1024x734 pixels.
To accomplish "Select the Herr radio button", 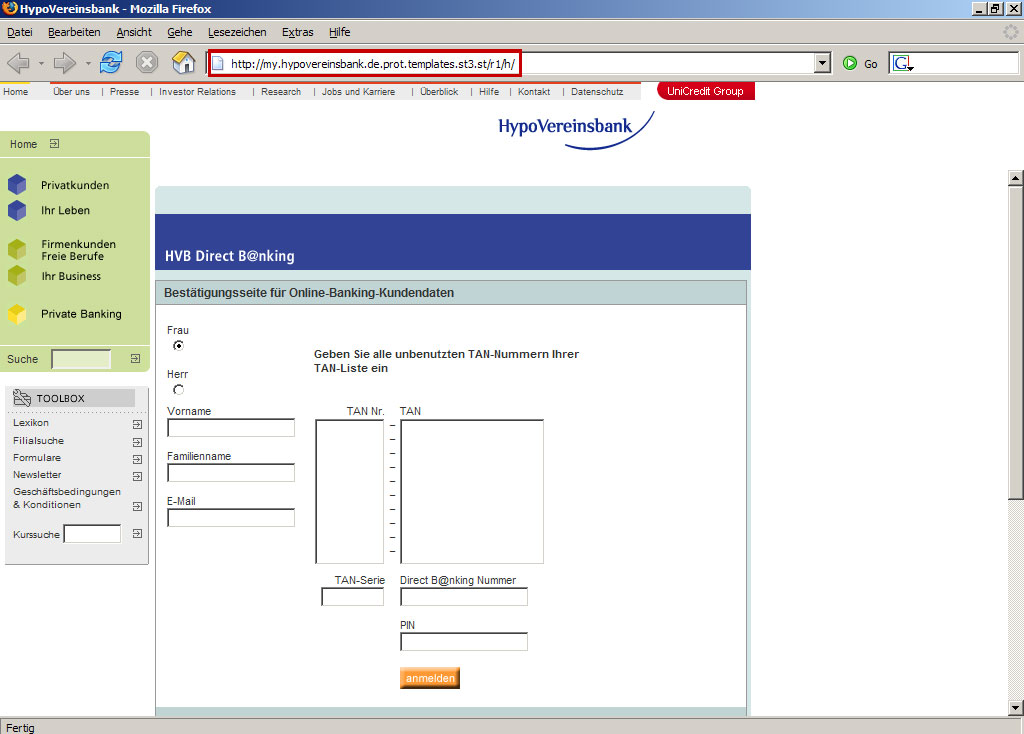I will (x=178, y=390).
